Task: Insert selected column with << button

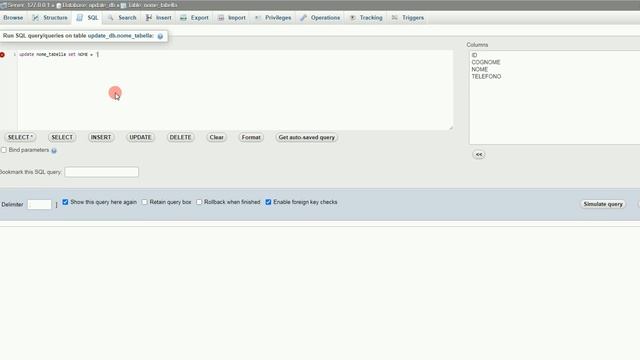Action: [479, 155]
